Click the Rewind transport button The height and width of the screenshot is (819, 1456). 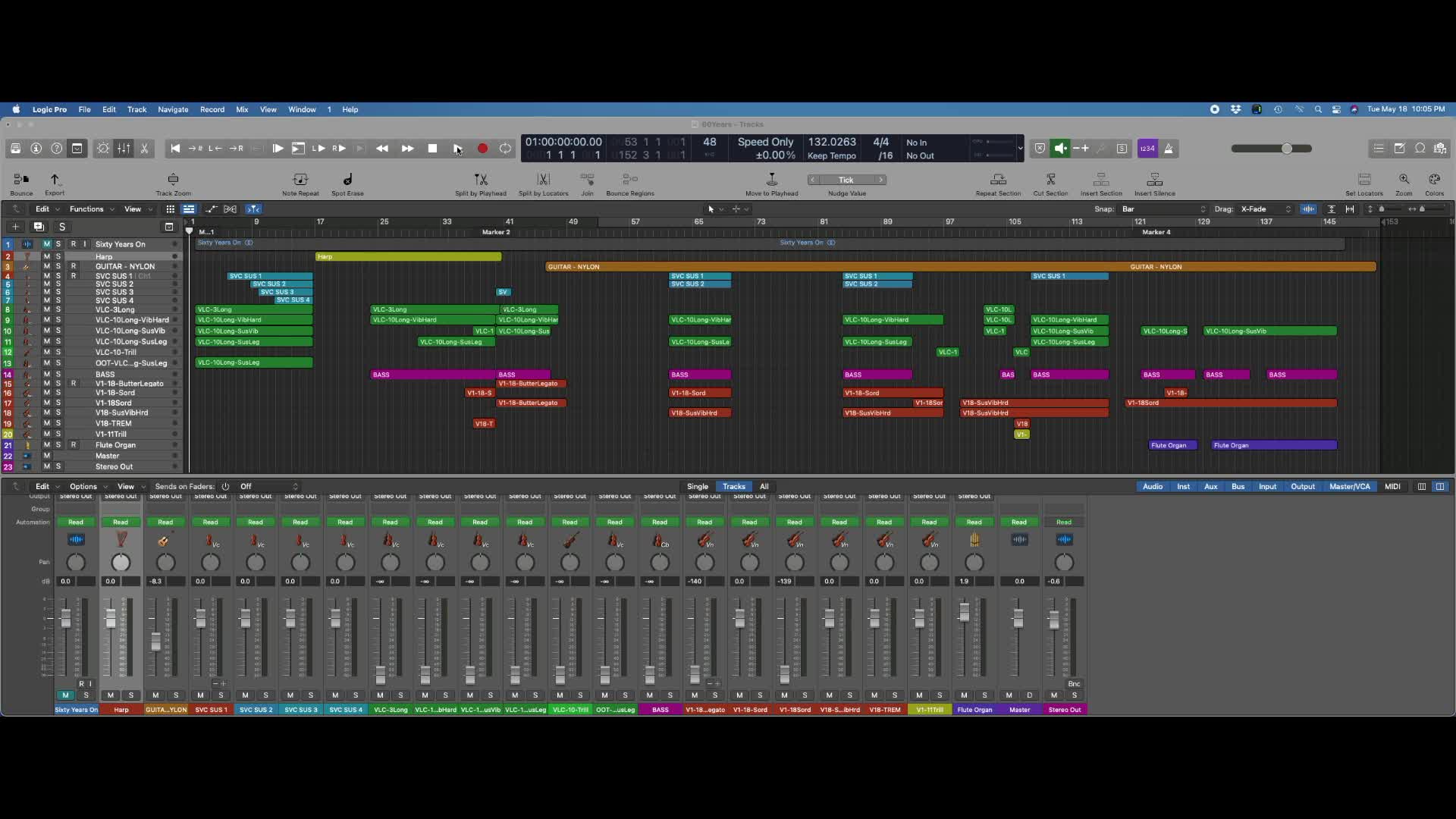(x=382, y=149)
